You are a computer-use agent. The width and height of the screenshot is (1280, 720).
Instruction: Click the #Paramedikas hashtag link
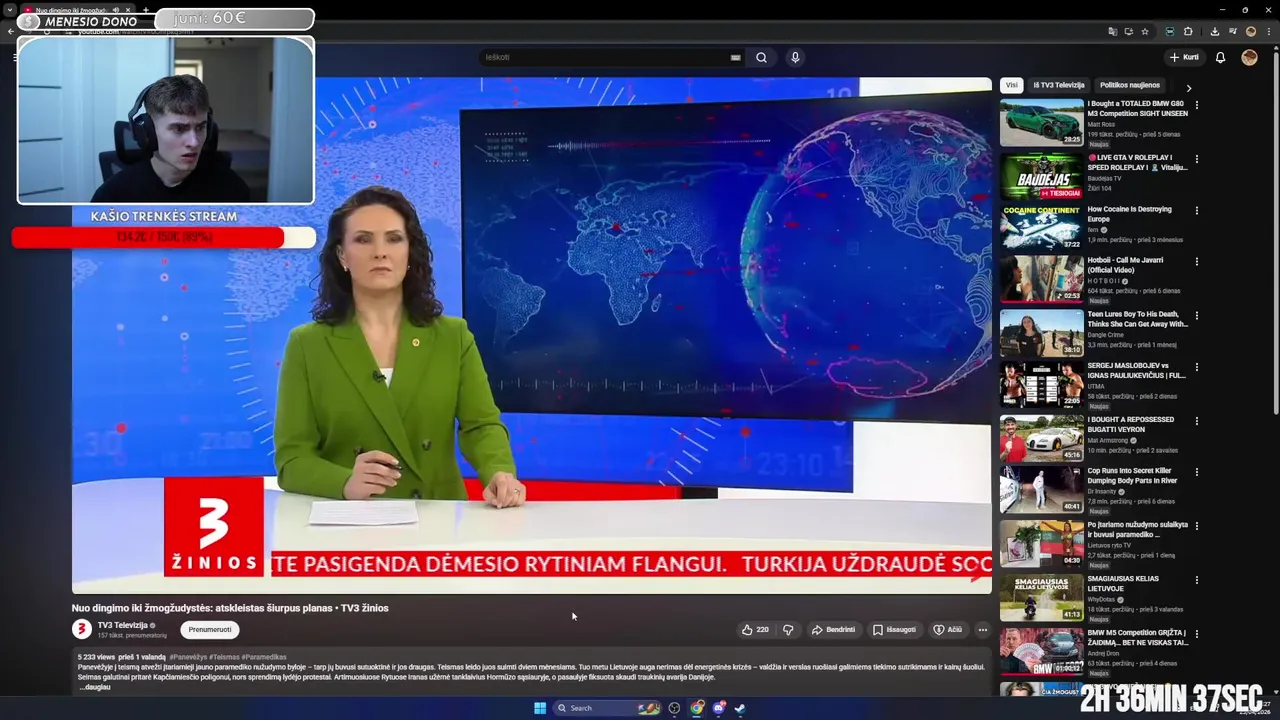pyautogui.click(x=264, y=657)
